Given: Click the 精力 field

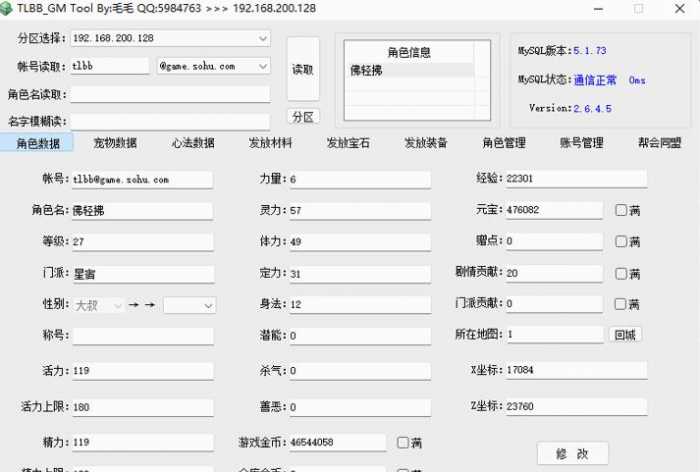Looking at the screenshot, I should coord(143,443).
